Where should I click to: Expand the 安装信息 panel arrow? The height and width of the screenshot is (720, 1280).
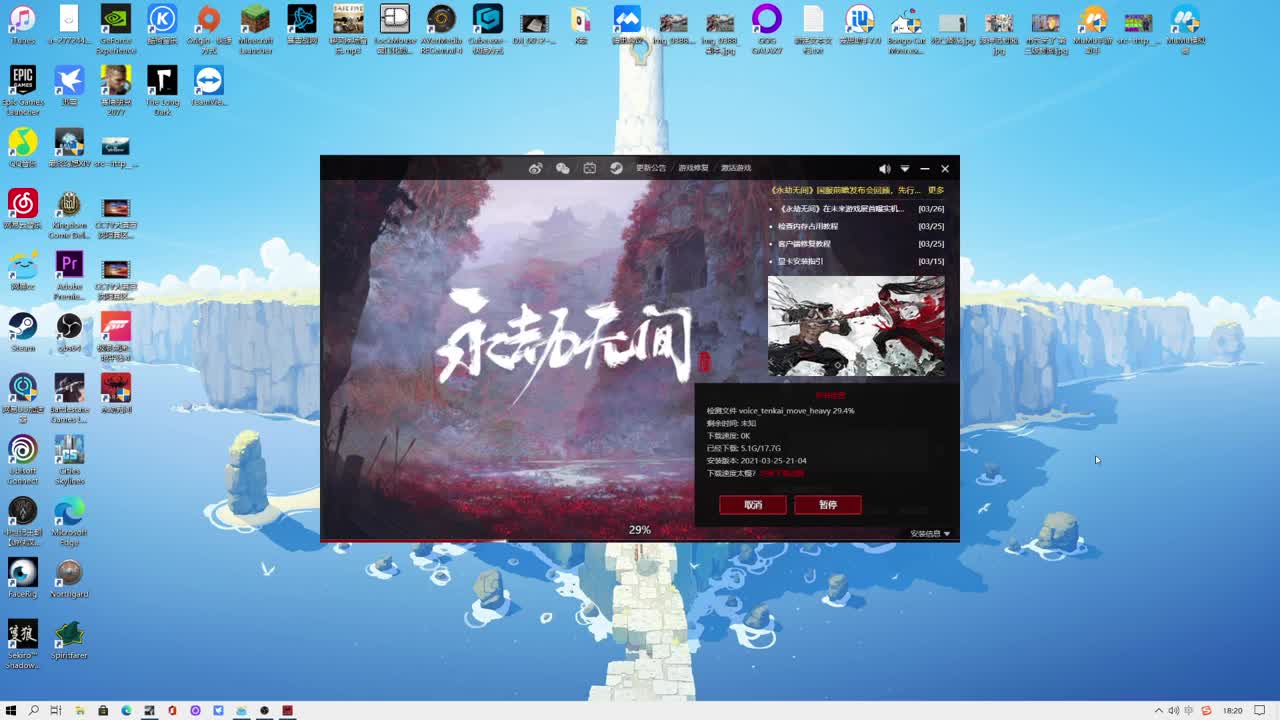click(x=947, y=534)
